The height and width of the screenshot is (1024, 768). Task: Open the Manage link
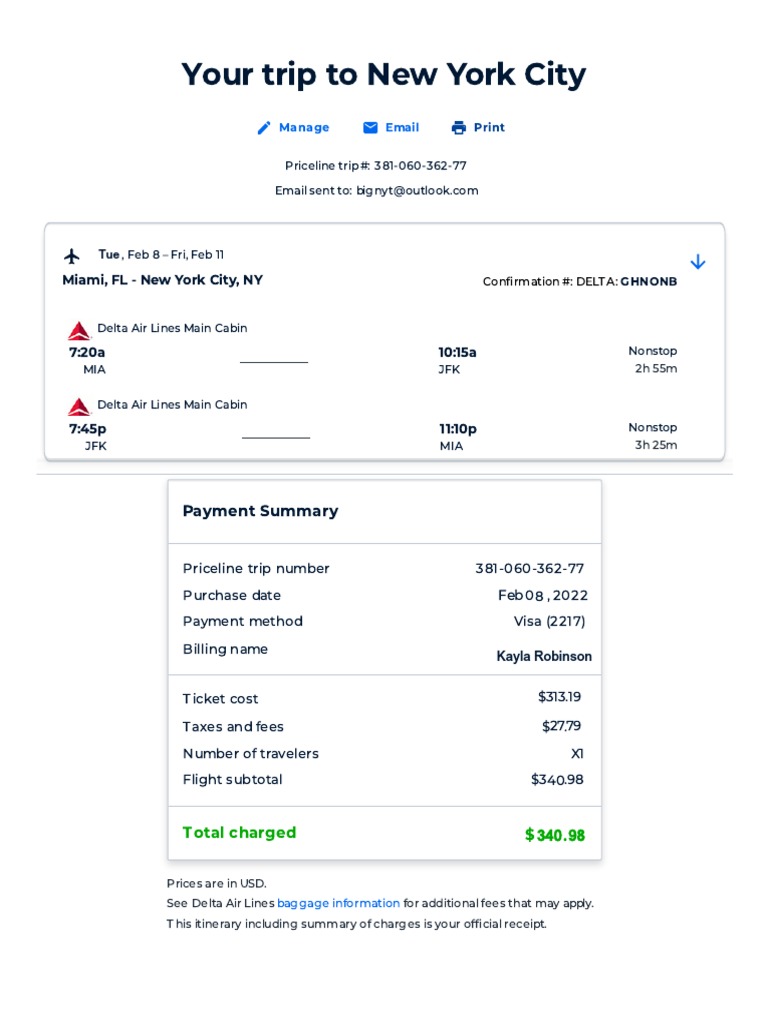304,128
